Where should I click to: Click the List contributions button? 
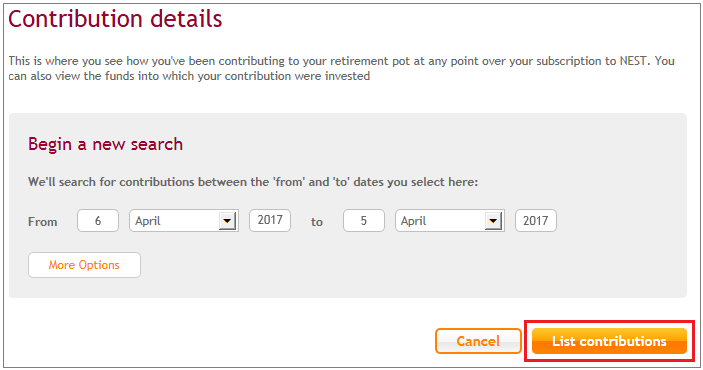coord(609,341)
